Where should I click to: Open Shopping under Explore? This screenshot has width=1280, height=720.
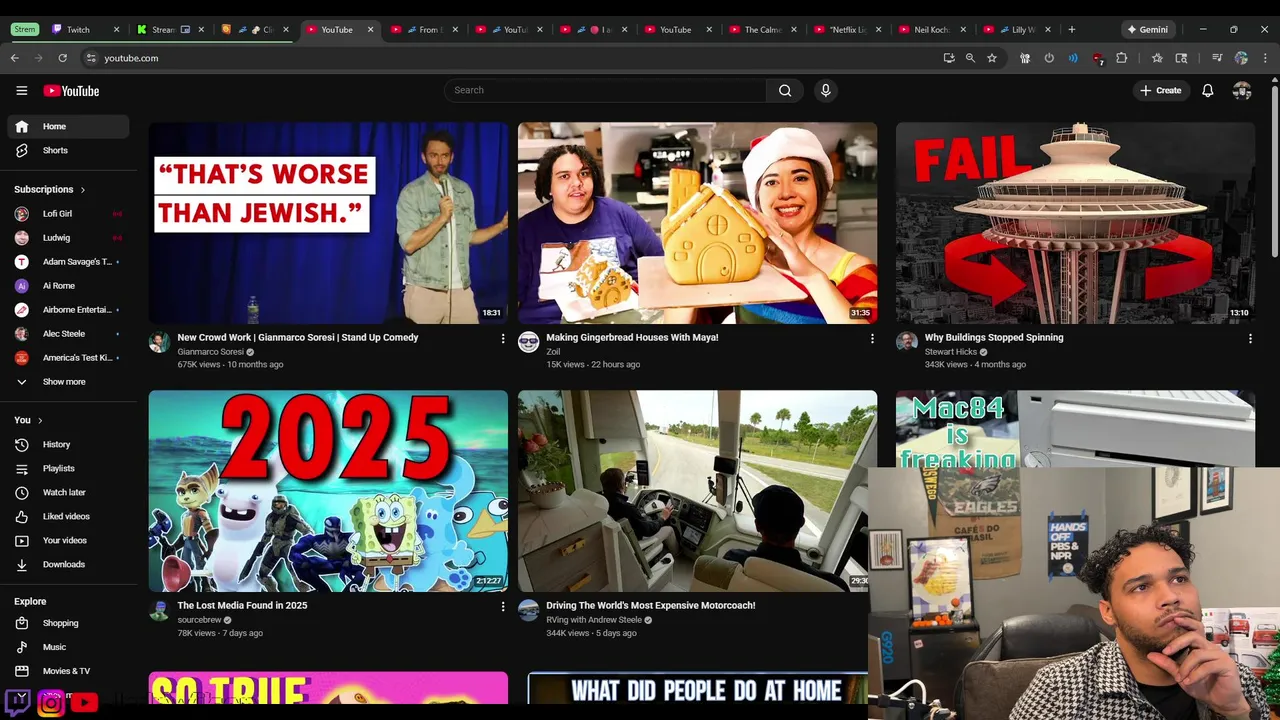68,623
